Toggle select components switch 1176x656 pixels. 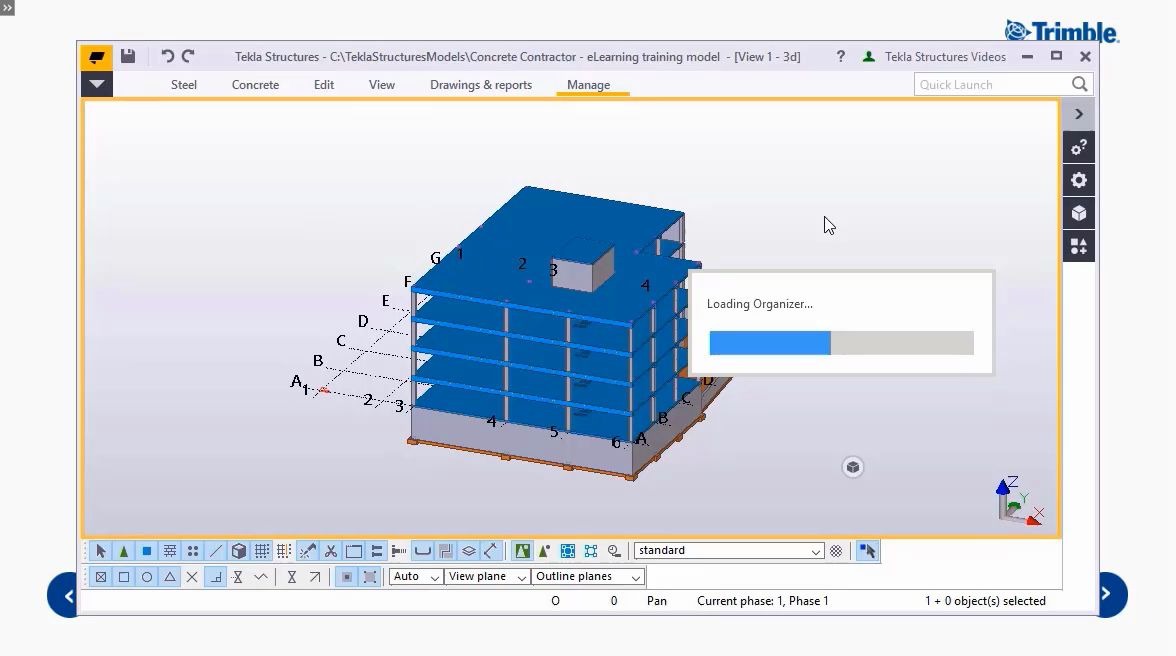(523, 551)
